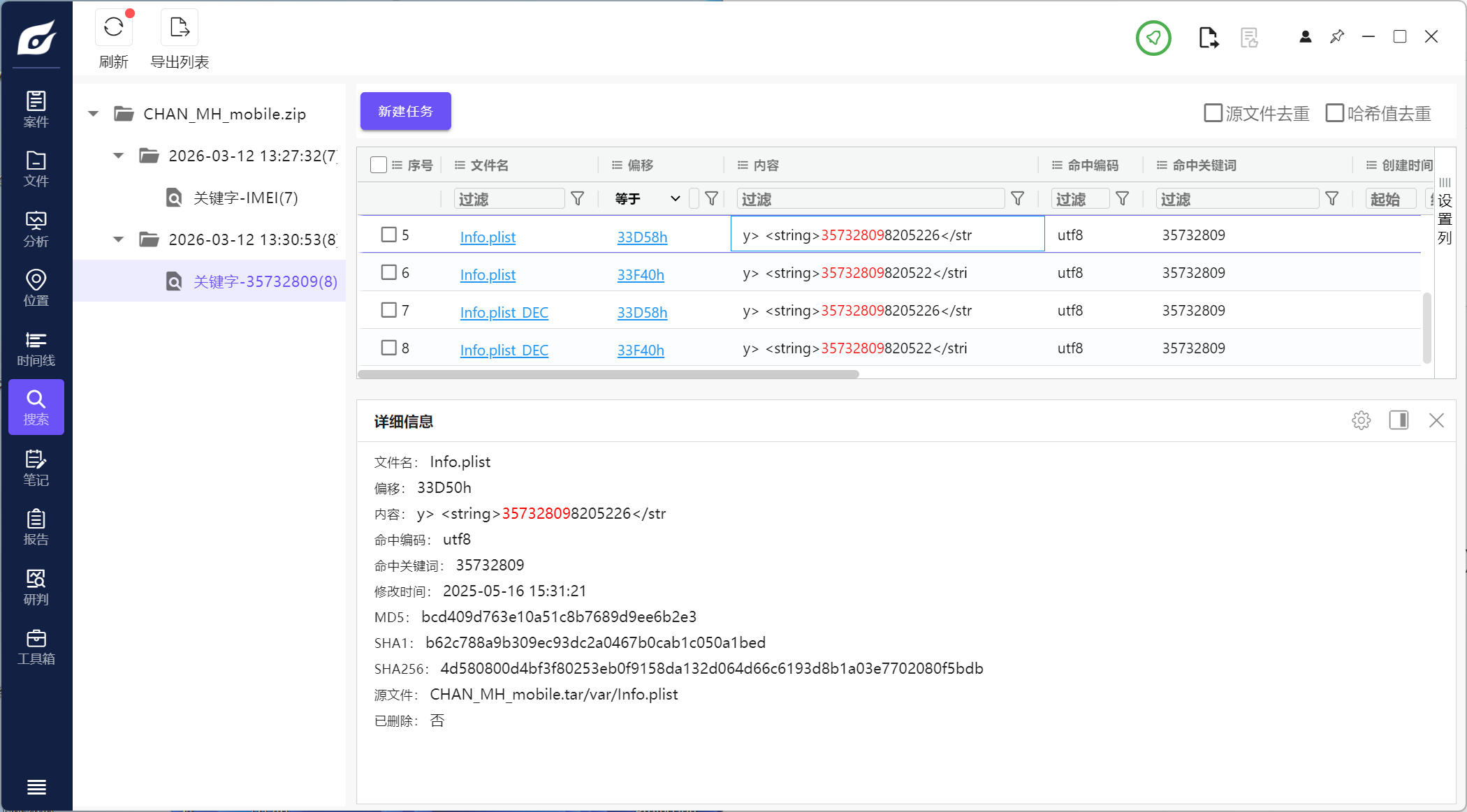Open the Info.plist_DEC link in row 7
The height and width of the screenshot is (812, 1467).
point(504,313)
